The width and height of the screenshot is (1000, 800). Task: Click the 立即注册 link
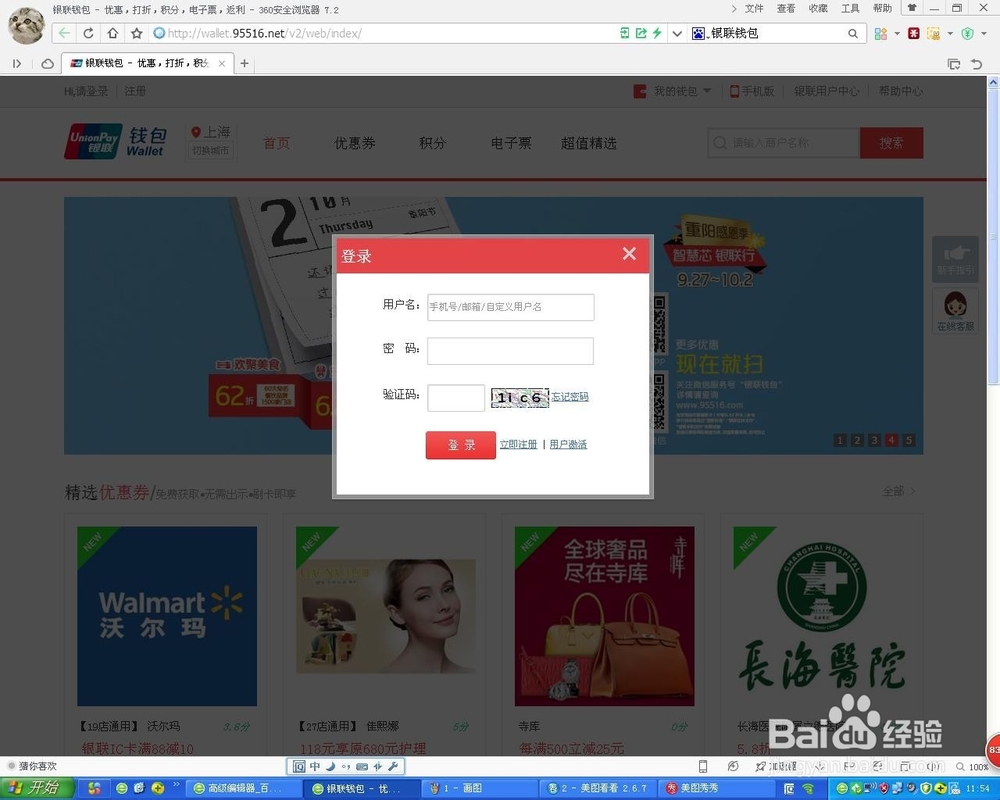(x=518, y=444)
